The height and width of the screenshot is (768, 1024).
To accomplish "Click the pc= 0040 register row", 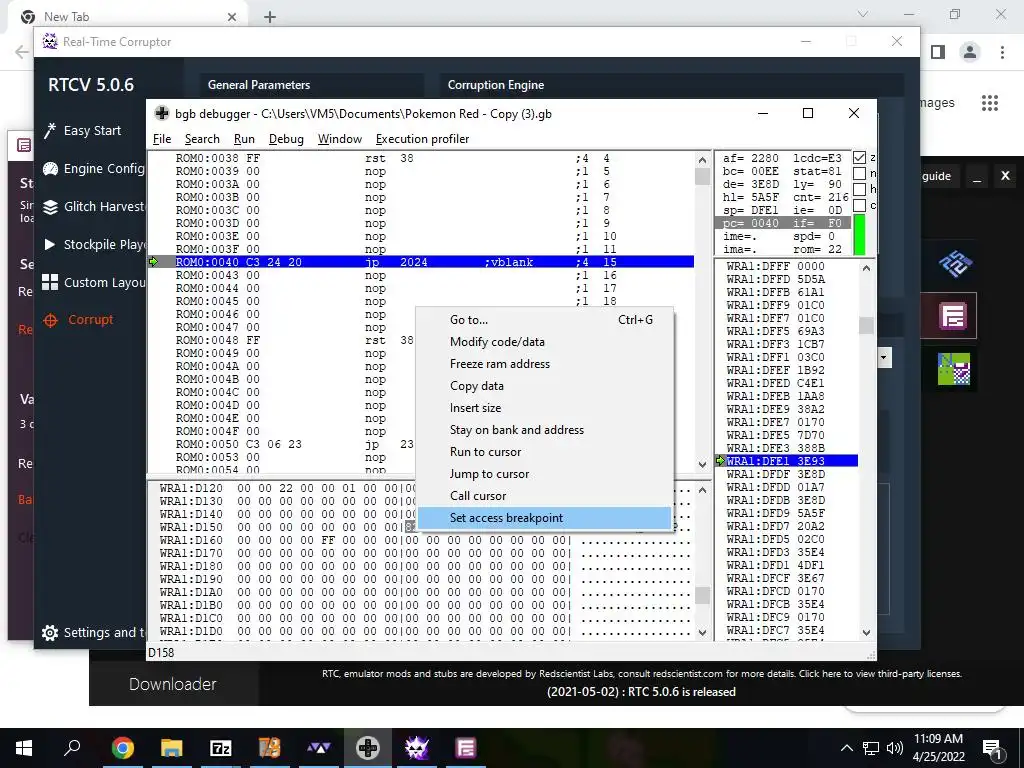I will [x=783, y=223].
